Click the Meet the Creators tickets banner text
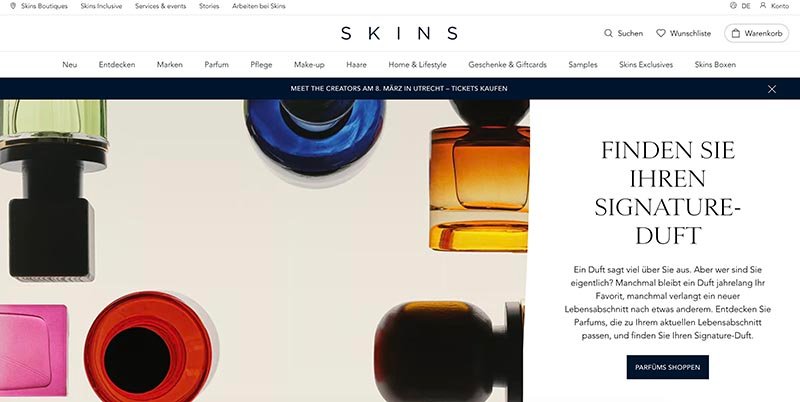The width and height of the screenshot is (800, 402). click(x=399, y=89)
